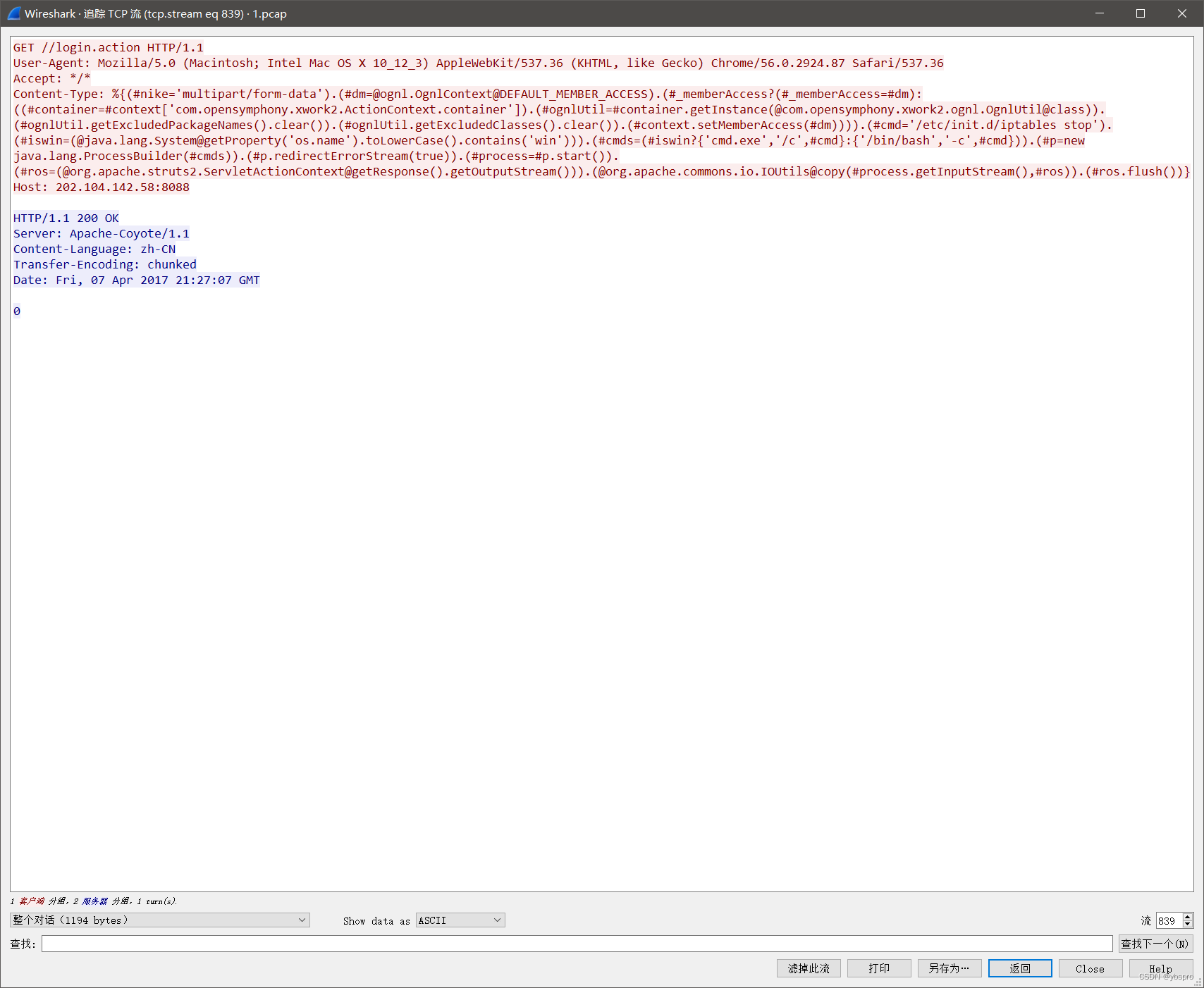The width and height of the screenshot is (1204, 988).
Task: Click the find text input field
Action: (x=577, y=944)
